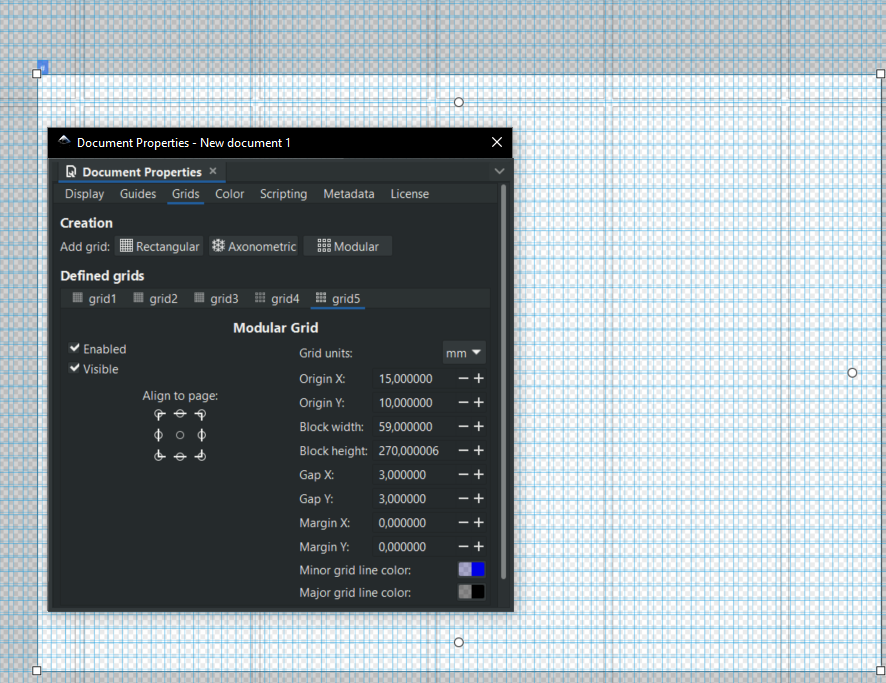The height and width of the screenshot is (683, 886).
Task: Increase Block width with plus
Action: 479,427
